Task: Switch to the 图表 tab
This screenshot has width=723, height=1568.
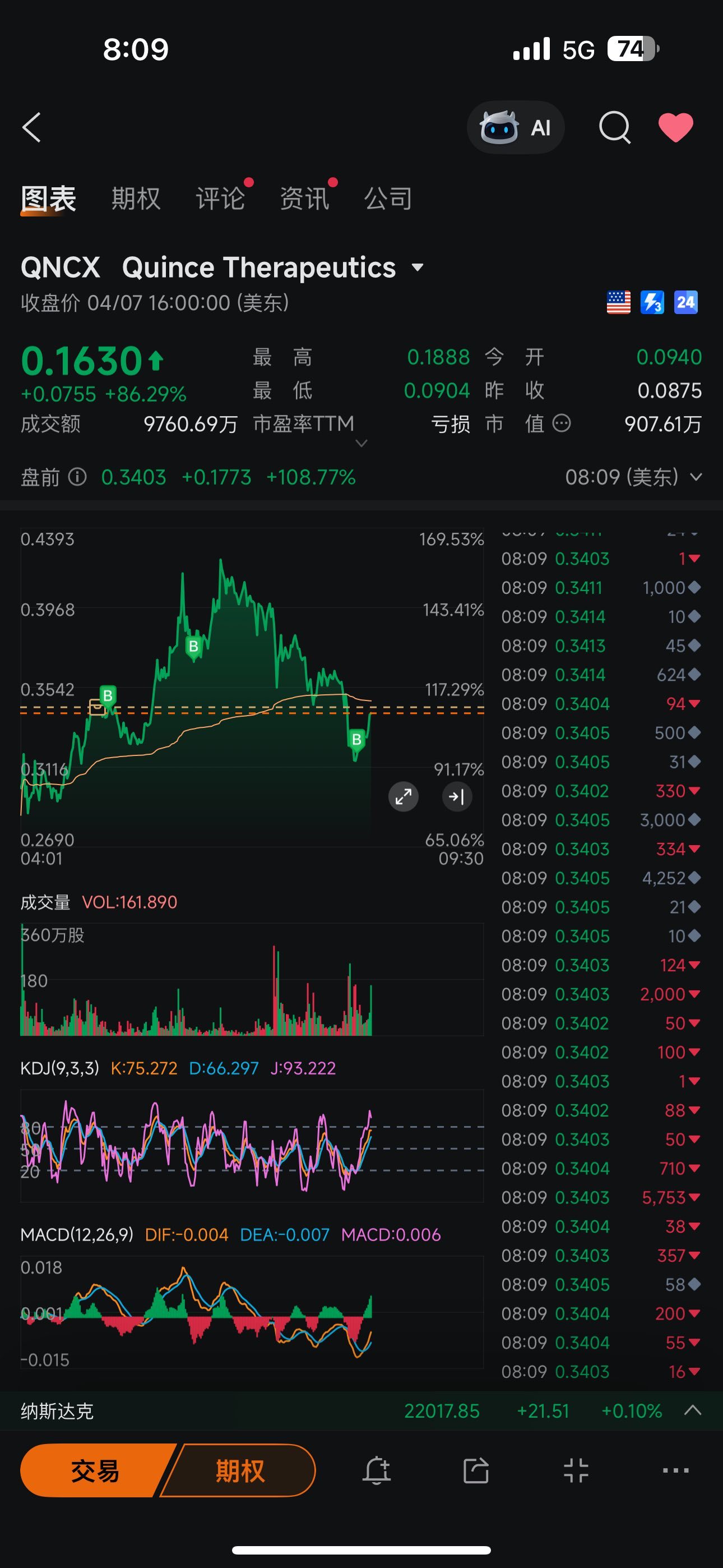Action: point(48,199)
